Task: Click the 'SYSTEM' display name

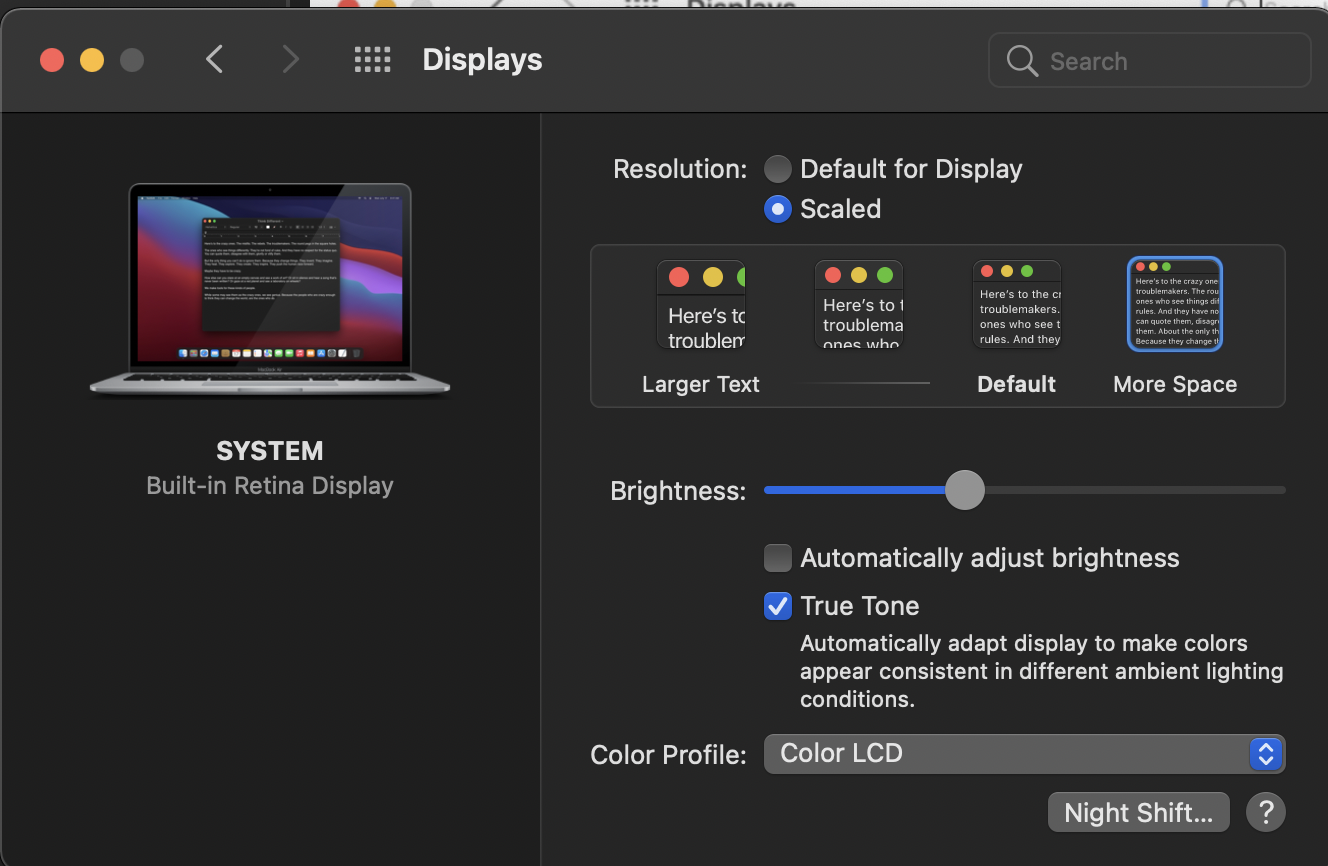Action: pos(270,451)
